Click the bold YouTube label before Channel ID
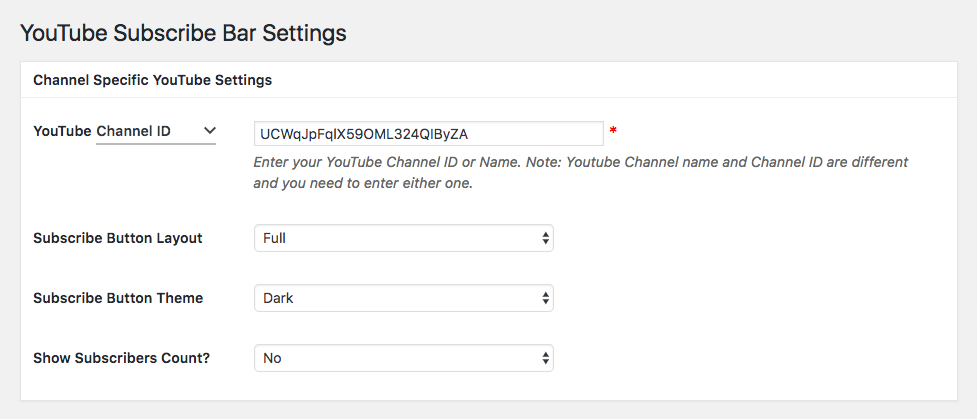This screenshot has height=419, width=977. 62,132
